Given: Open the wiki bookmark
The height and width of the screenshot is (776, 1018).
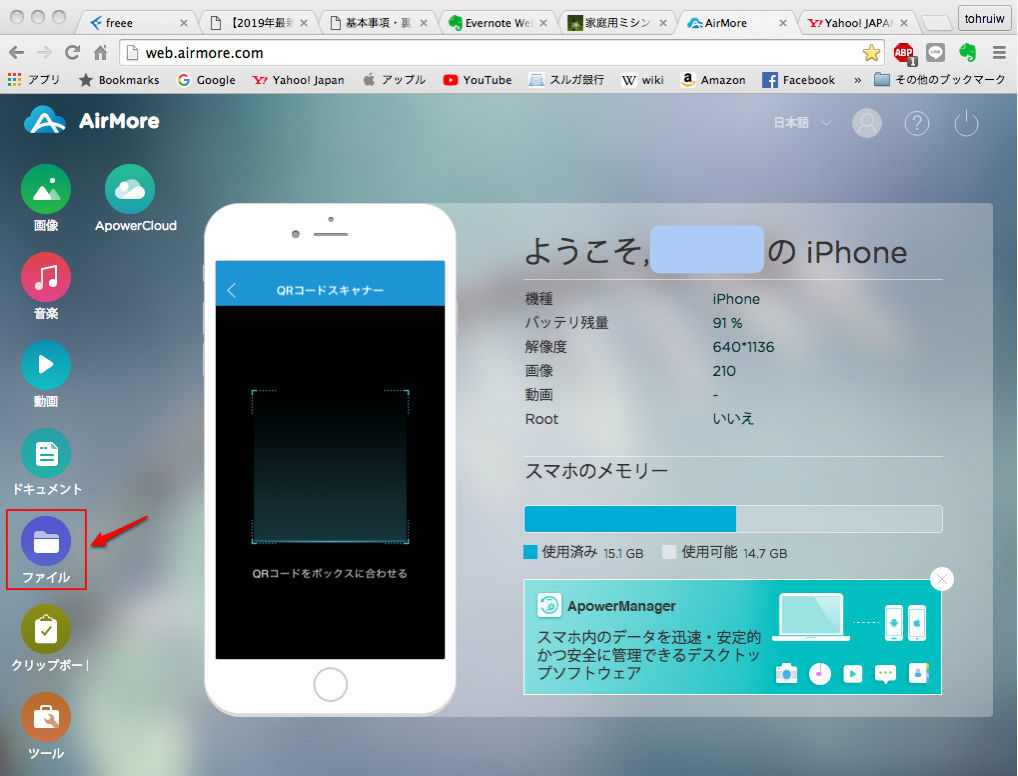Looking at the screenshot, I should coord(643,79).
